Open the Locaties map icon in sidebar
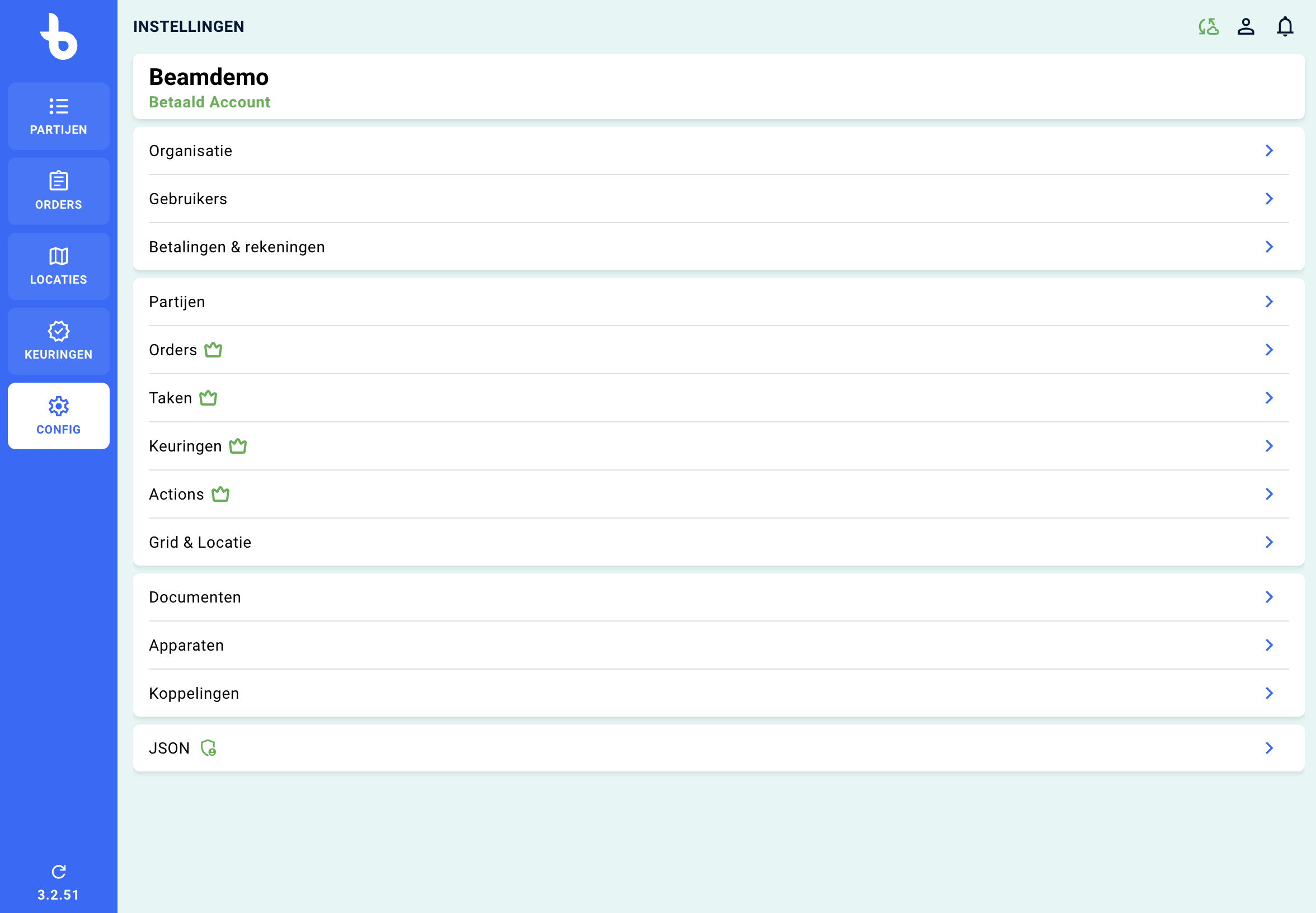1316x913 pixels. click(x=58, y=256)
